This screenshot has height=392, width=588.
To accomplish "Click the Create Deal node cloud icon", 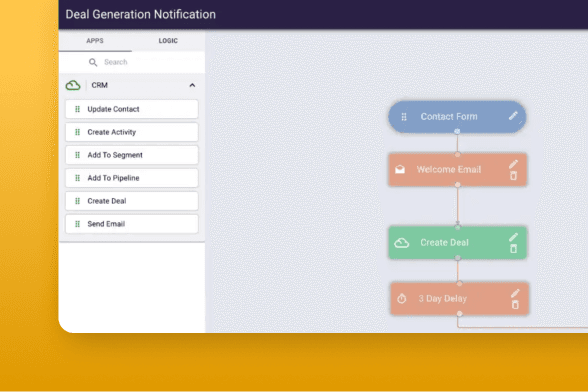I will (402, 243).
